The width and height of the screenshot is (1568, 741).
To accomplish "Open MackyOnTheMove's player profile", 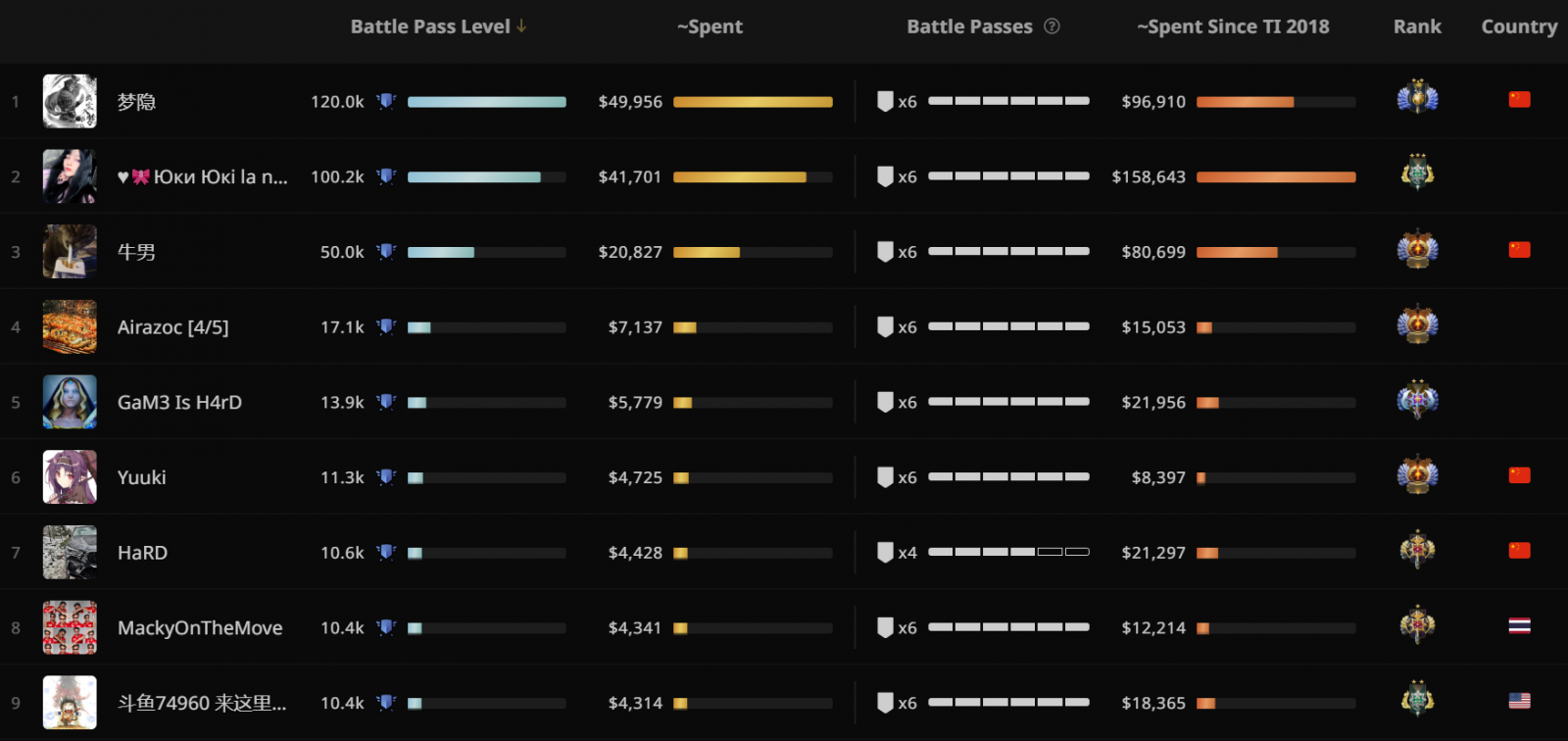I will (x=200, y=628).
